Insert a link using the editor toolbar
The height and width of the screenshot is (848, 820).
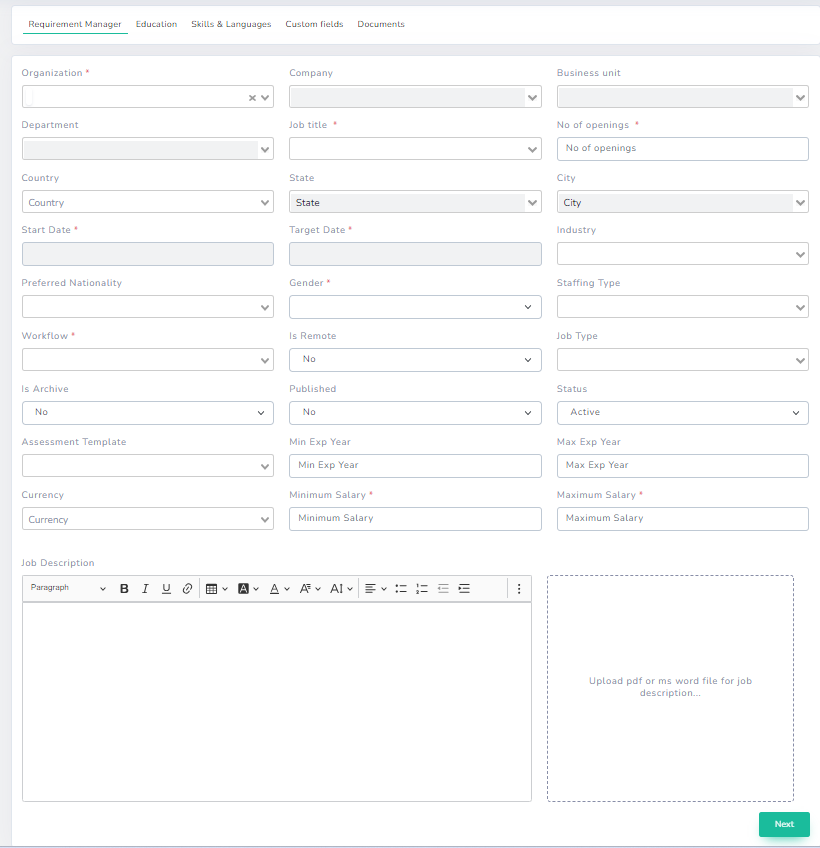[187, 588]
